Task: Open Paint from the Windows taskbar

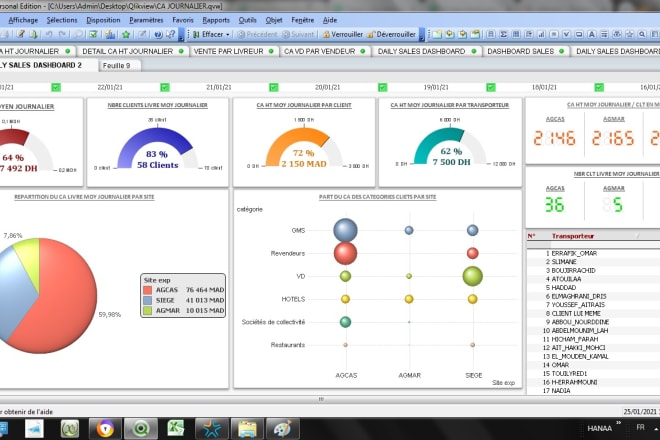Action: point(282,429)
